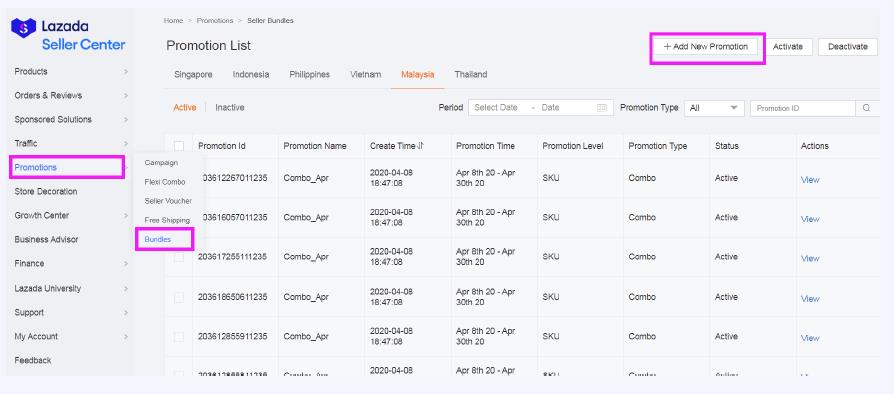This screenshot has width=894, height=394.
Task: Expand the Traffic sidebar chevron
Action: coord(125,144)
